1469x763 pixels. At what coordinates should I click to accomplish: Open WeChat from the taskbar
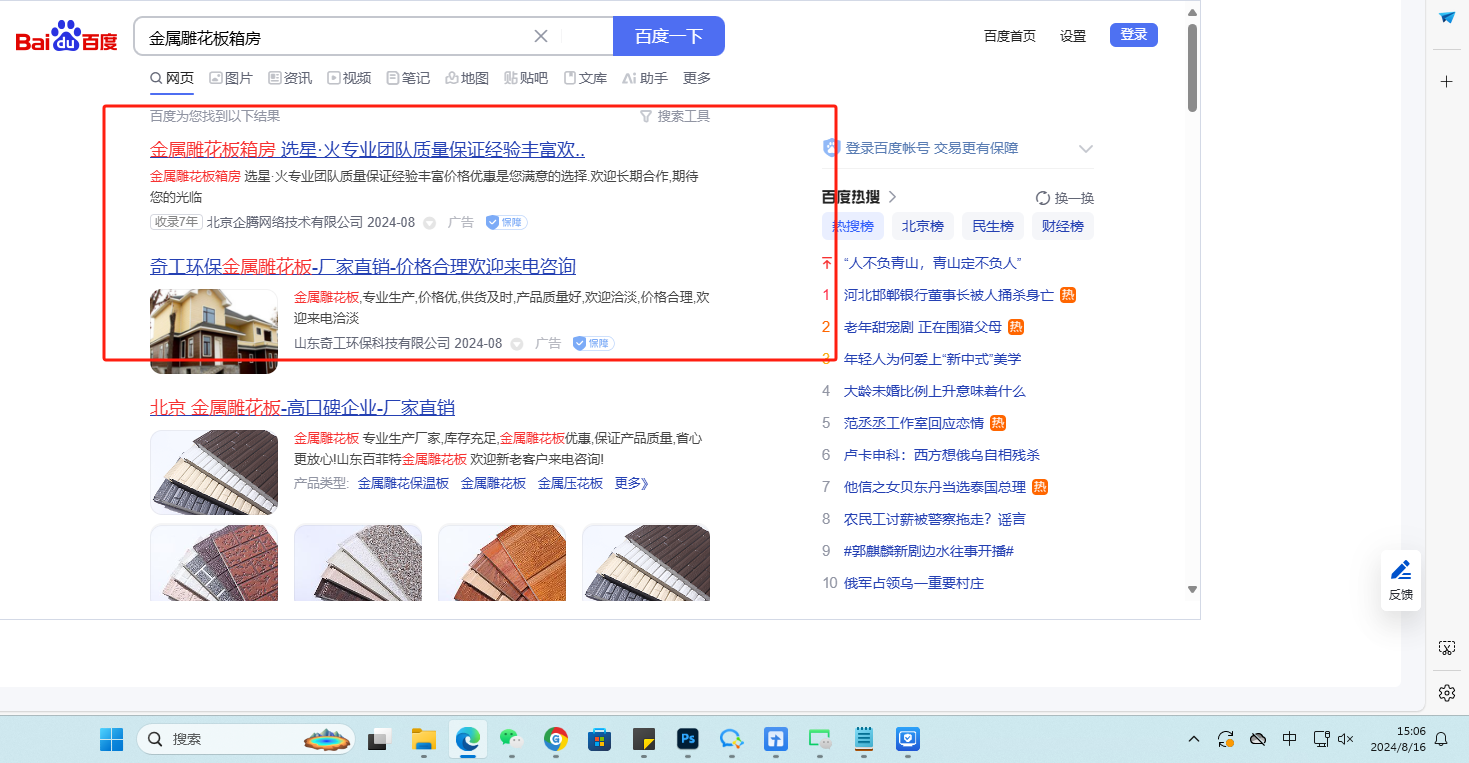tap(511, 739)
